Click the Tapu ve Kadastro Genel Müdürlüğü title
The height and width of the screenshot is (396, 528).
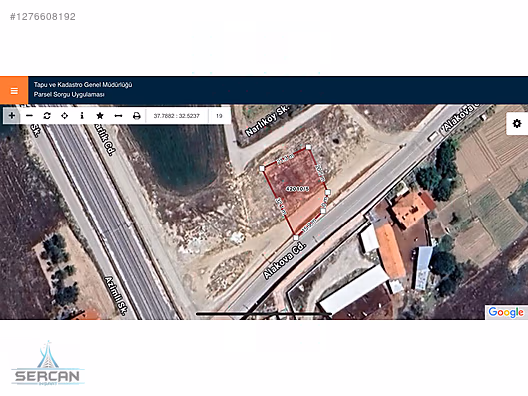coord(83,85)
